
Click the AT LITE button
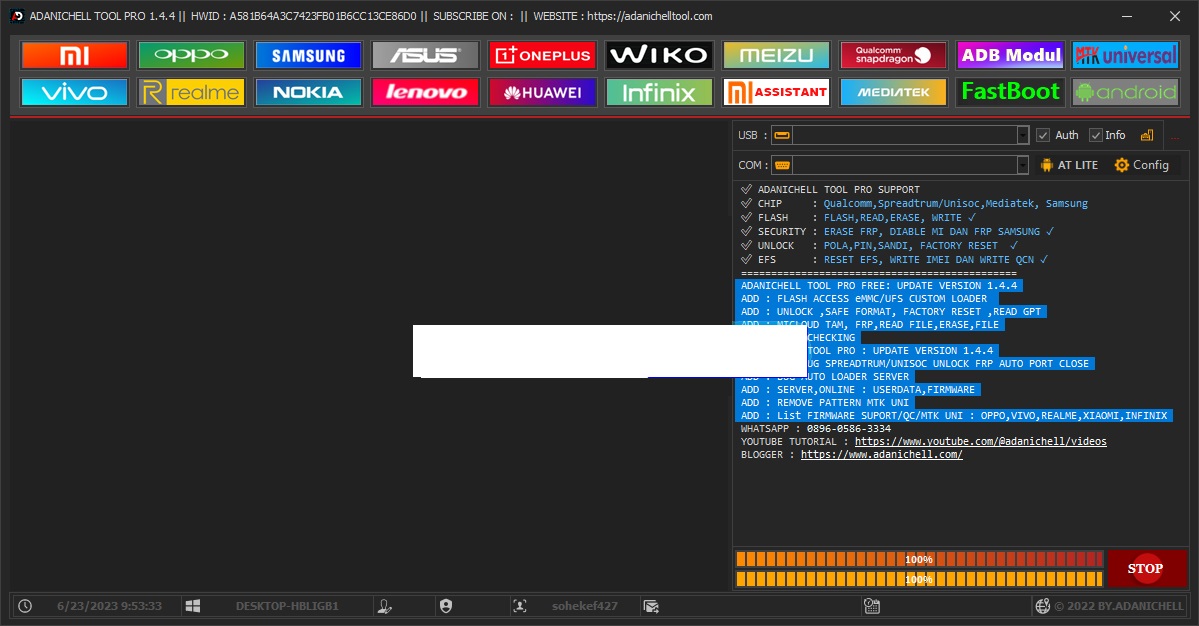(x=1069, y=165)
